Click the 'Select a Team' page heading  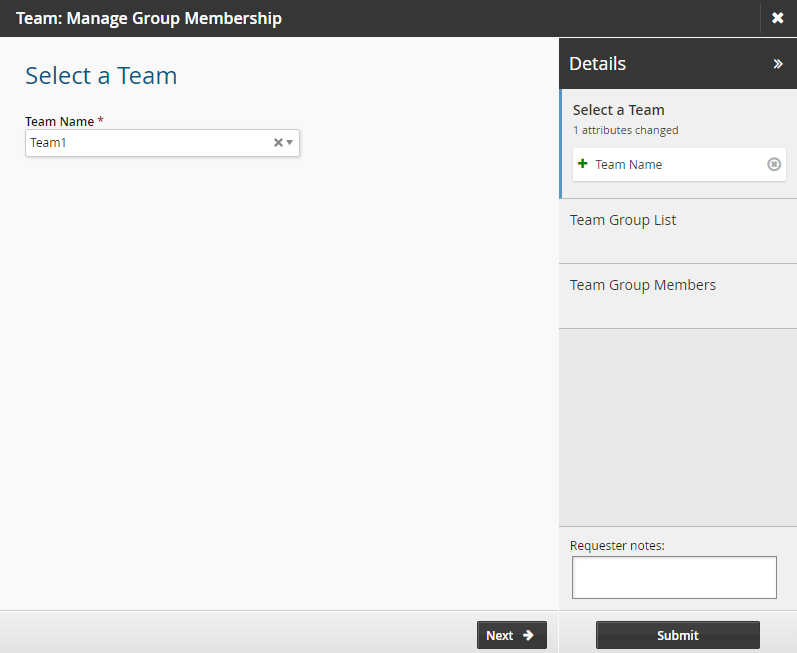coord(101,76)
